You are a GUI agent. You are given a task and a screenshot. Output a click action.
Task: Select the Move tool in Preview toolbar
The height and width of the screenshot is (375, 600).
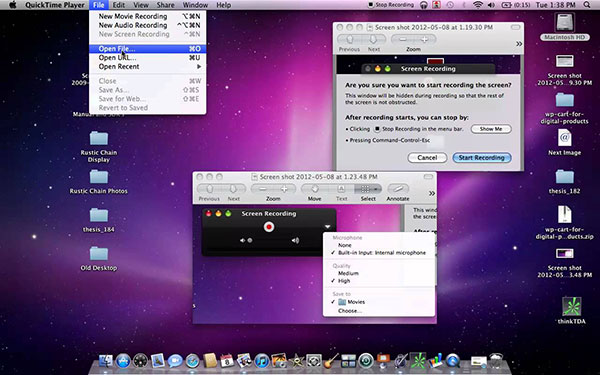point(315,189)
